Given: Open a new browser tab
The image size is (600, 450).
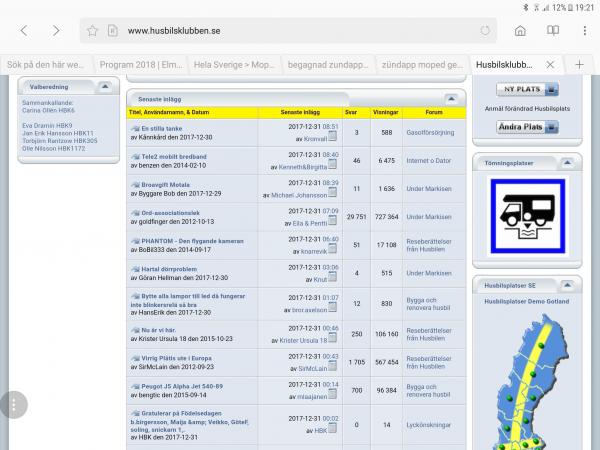Looking at the screenshot, I should coord(580,63).
